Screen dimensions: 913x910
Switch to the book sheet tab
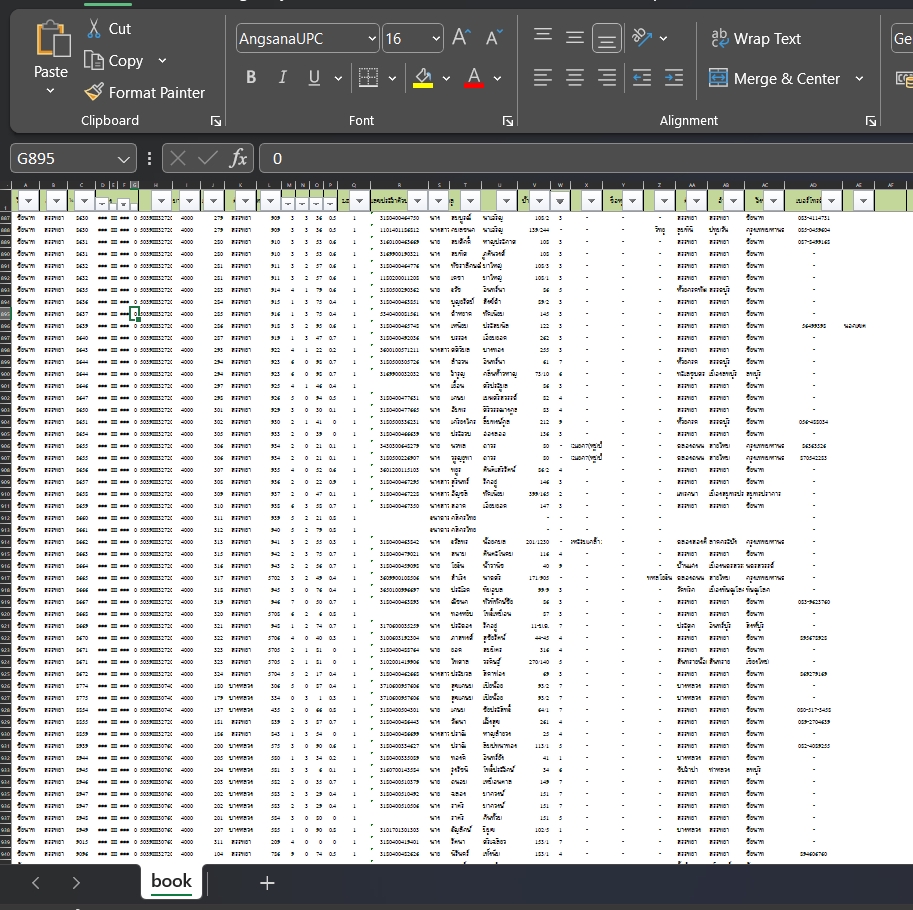[x=171, y=881]
